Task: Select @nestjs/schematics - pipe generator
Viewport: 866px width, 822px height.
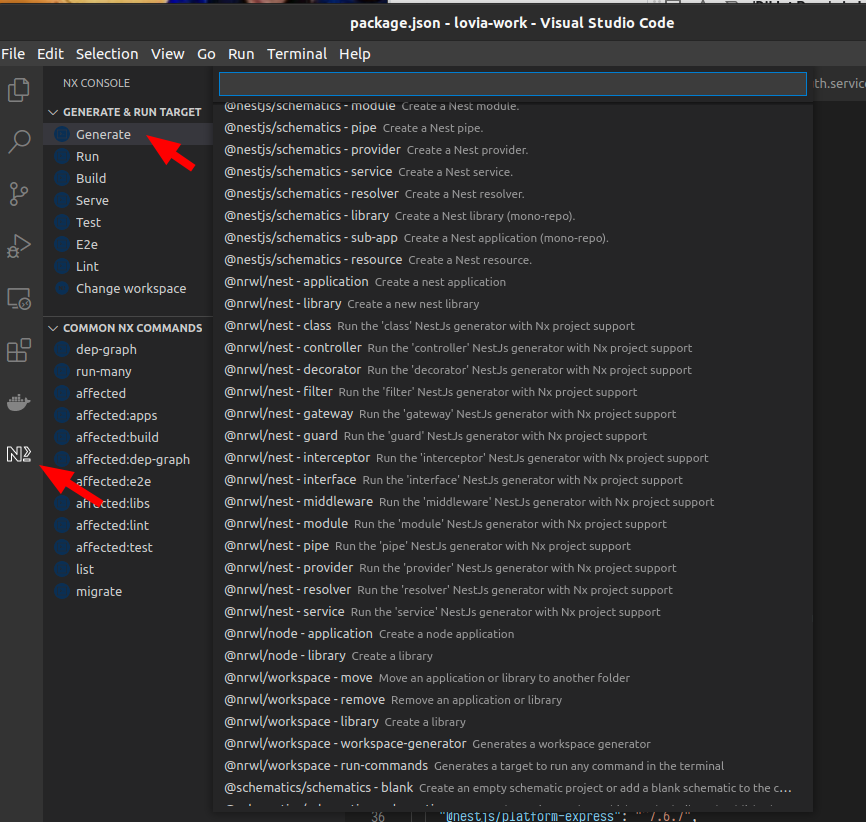Action: (x=513, y=128)
